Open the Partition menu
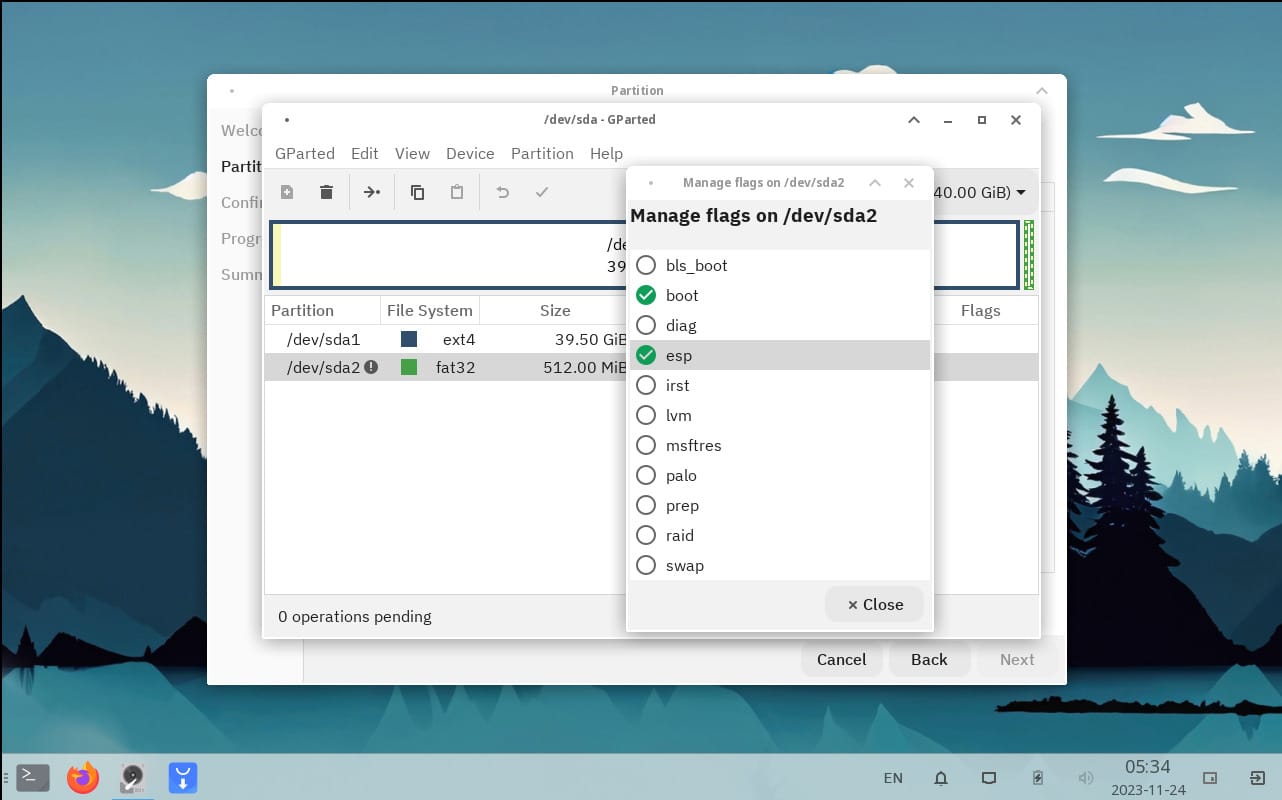The height and width of the screenshot is (800, 1282). click(x=542, y=153)
